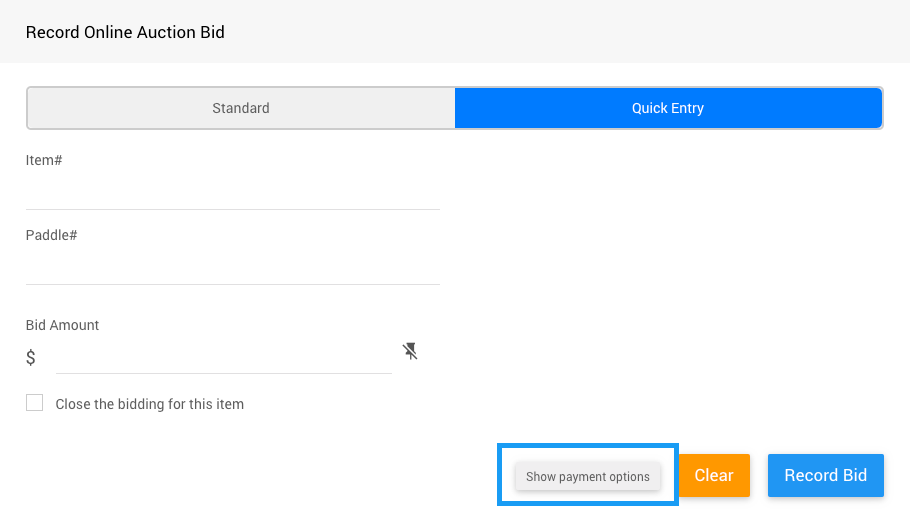Submit with the Record Bid button
This screenshot has height=520, width=910.
825,475
